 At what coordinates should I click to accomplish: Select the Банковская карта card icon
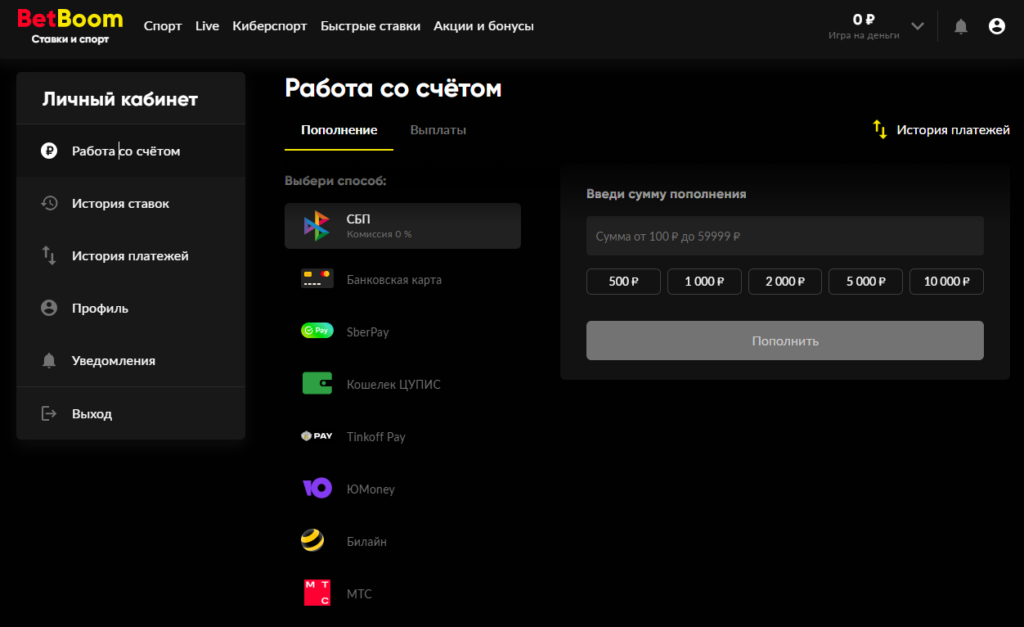[317, 279]
